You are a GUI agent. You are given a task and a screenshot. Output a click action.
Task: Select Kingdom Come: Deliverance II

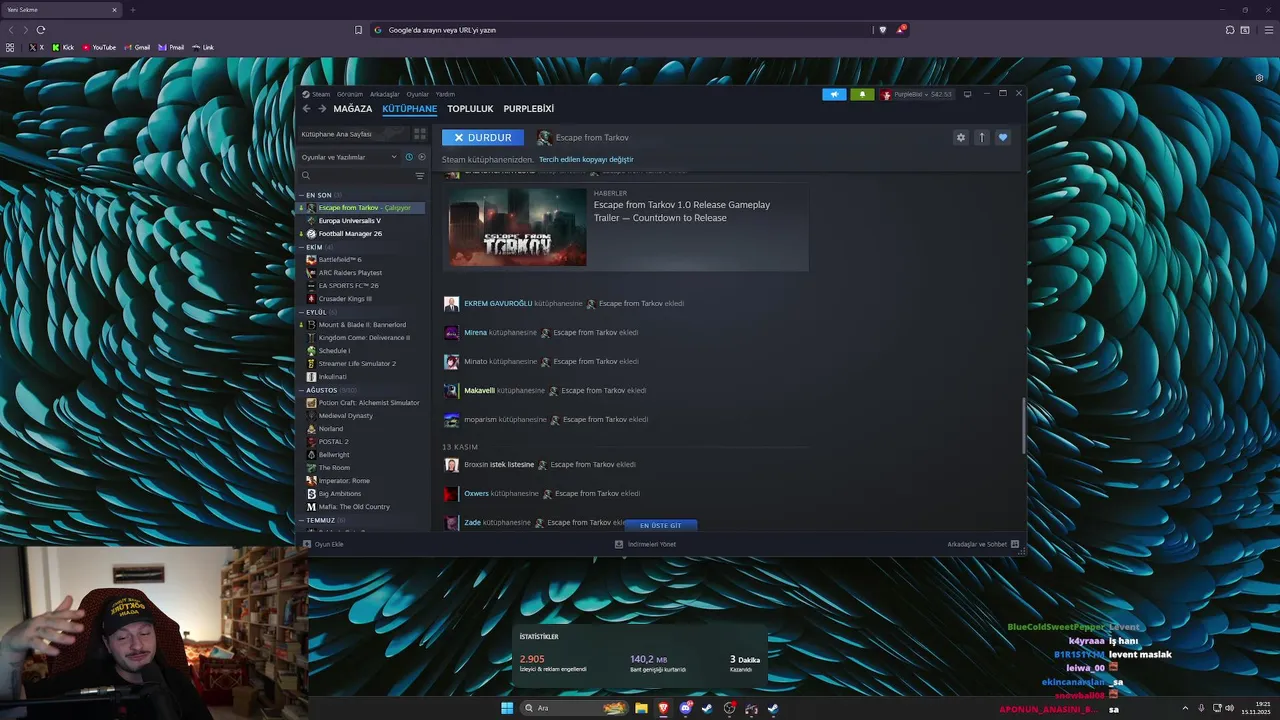(x=364, y=338)
